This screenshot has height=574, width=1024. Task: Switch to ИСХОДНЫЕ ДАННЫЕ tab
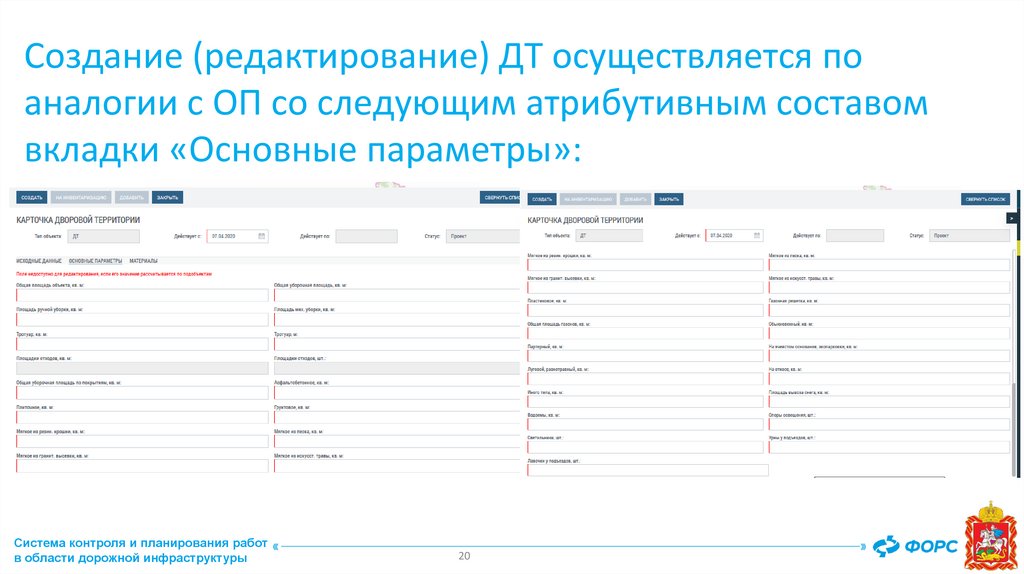[39, 261]
